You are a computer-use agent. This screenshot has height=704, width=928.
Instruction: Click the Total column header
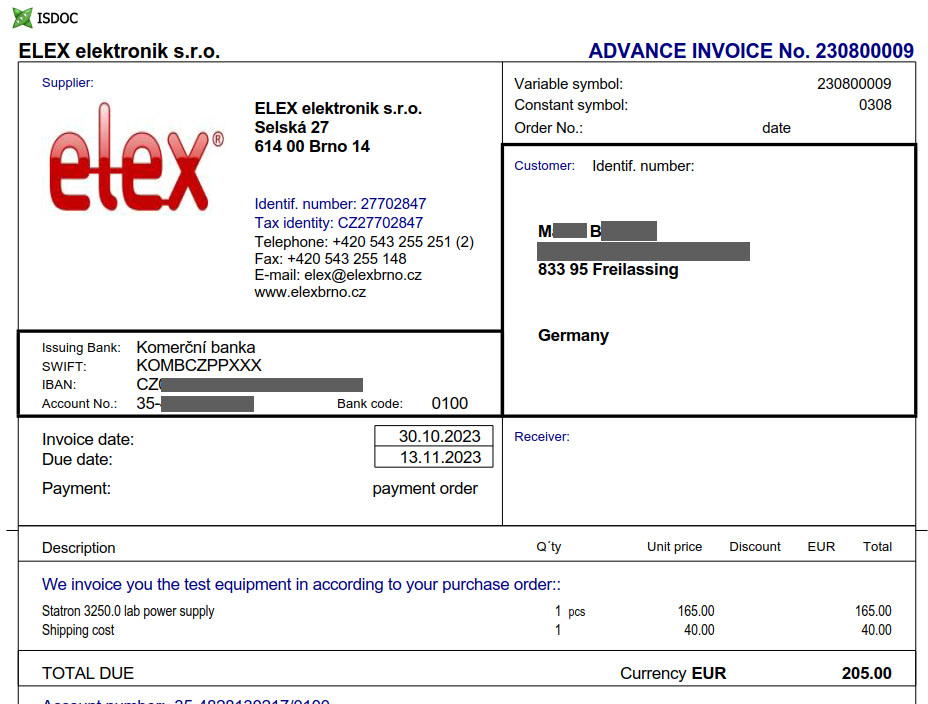[x=877, y=547]
